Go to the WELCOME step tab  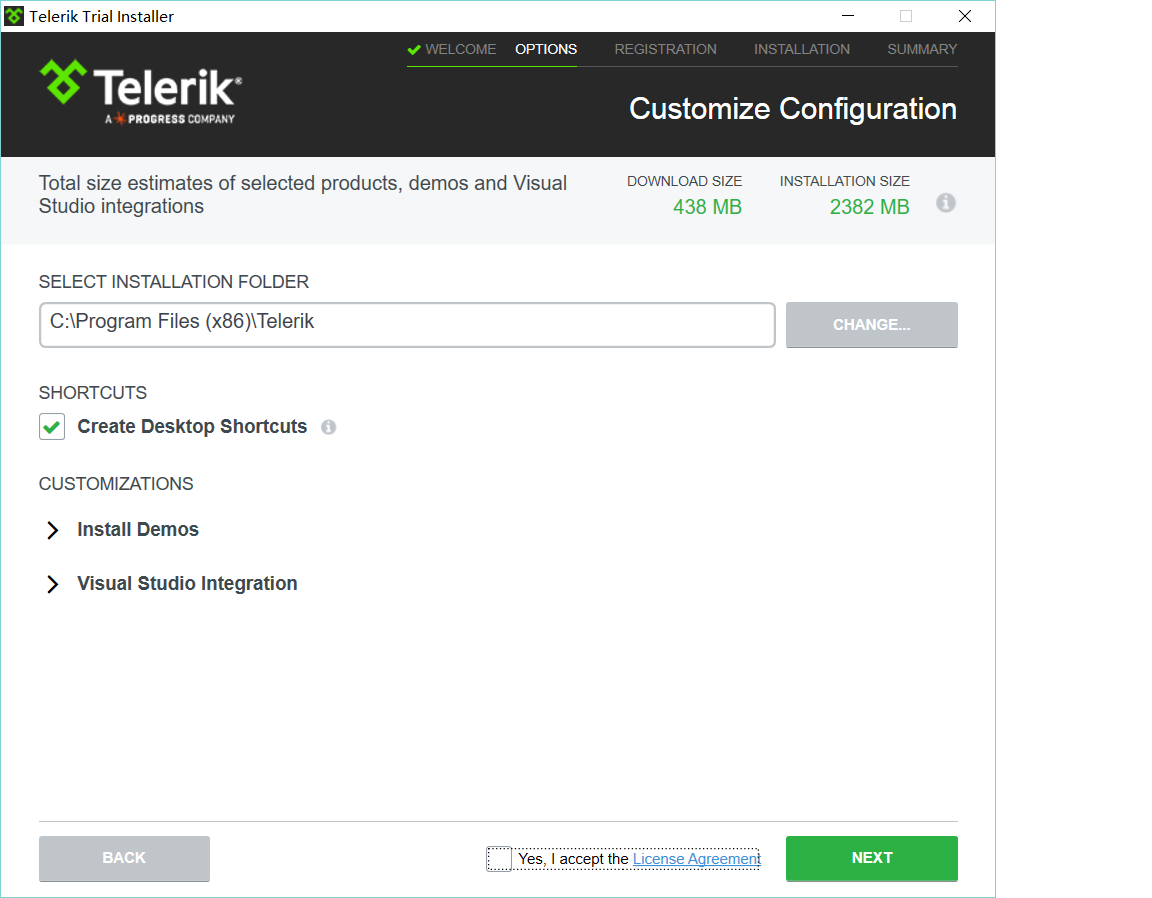click(x=453, y=49)
